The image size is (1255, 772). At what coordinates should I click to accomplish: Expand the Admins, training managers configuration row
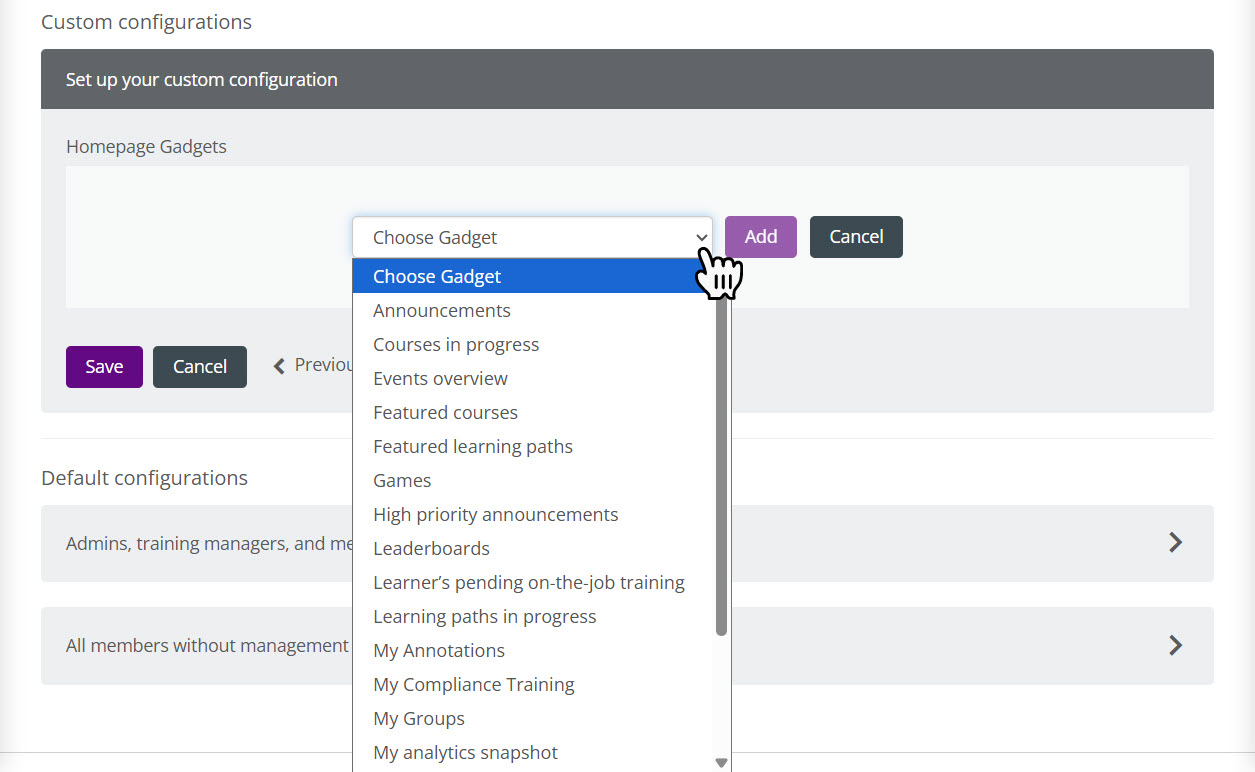pos(1176,543)
